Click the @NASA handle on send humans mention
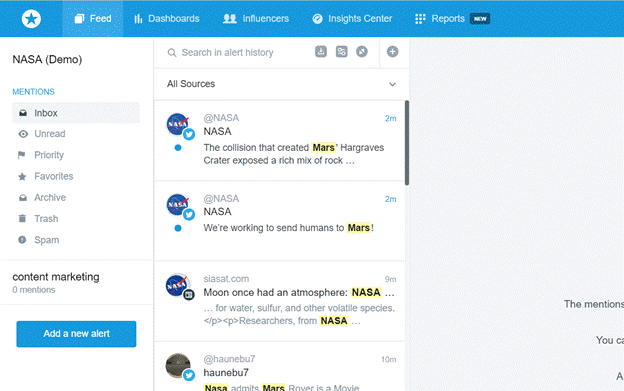624x391 pixels. point(221,199)
